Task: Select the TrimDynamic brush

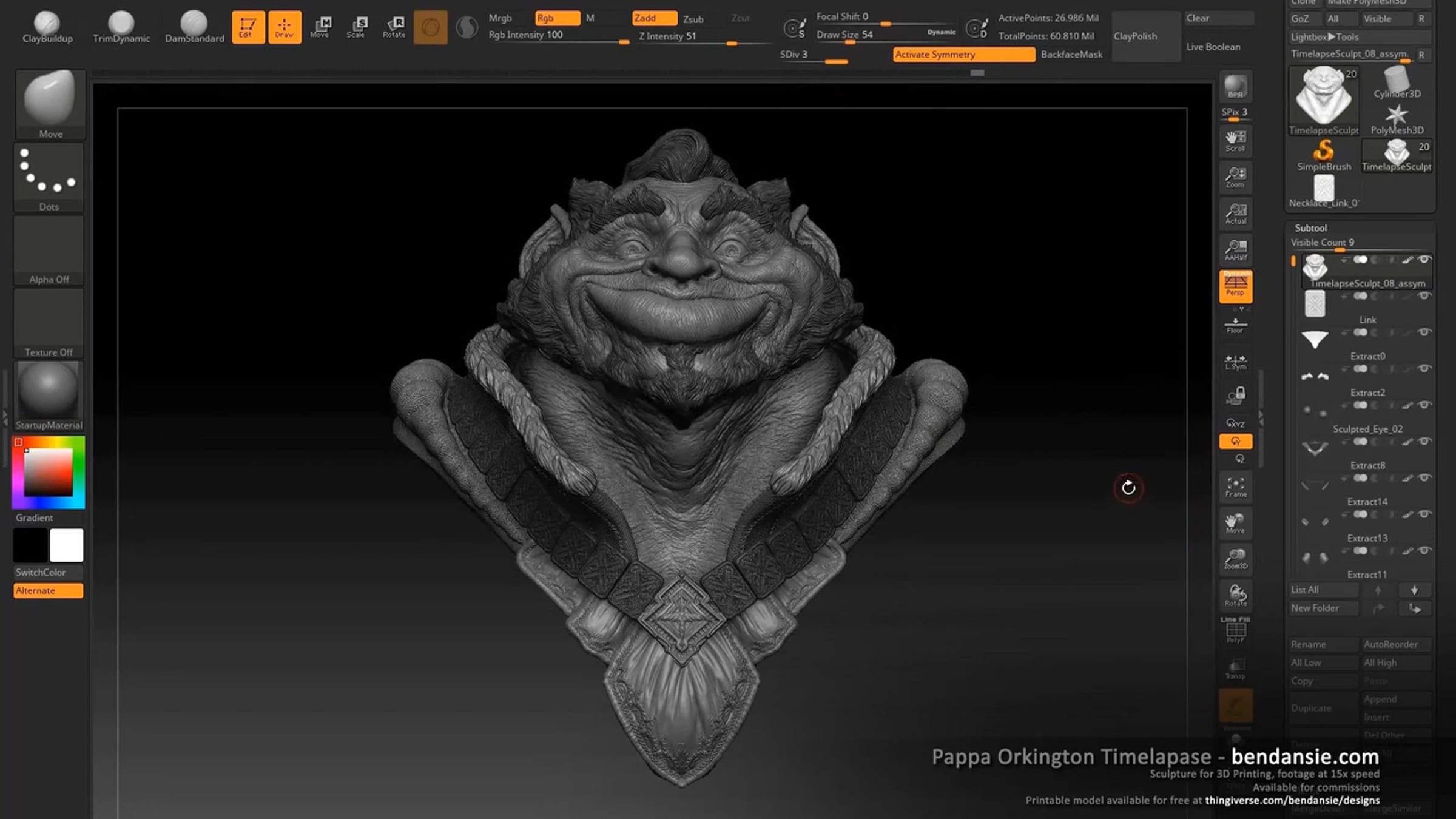Action: coord(121,27)
